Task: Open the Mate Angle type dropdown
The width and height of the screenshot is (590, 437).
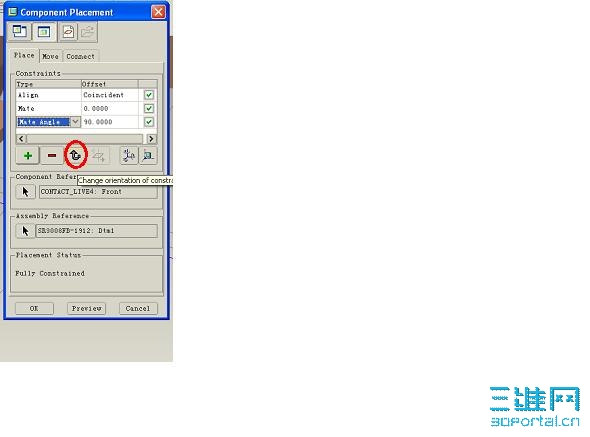Action: coord(75,122)
